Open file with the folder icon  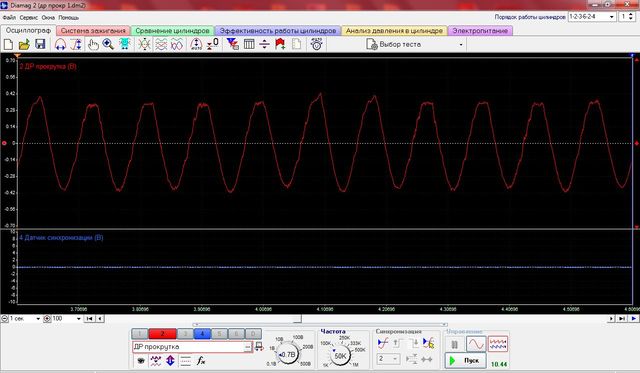tap(24, 44)
